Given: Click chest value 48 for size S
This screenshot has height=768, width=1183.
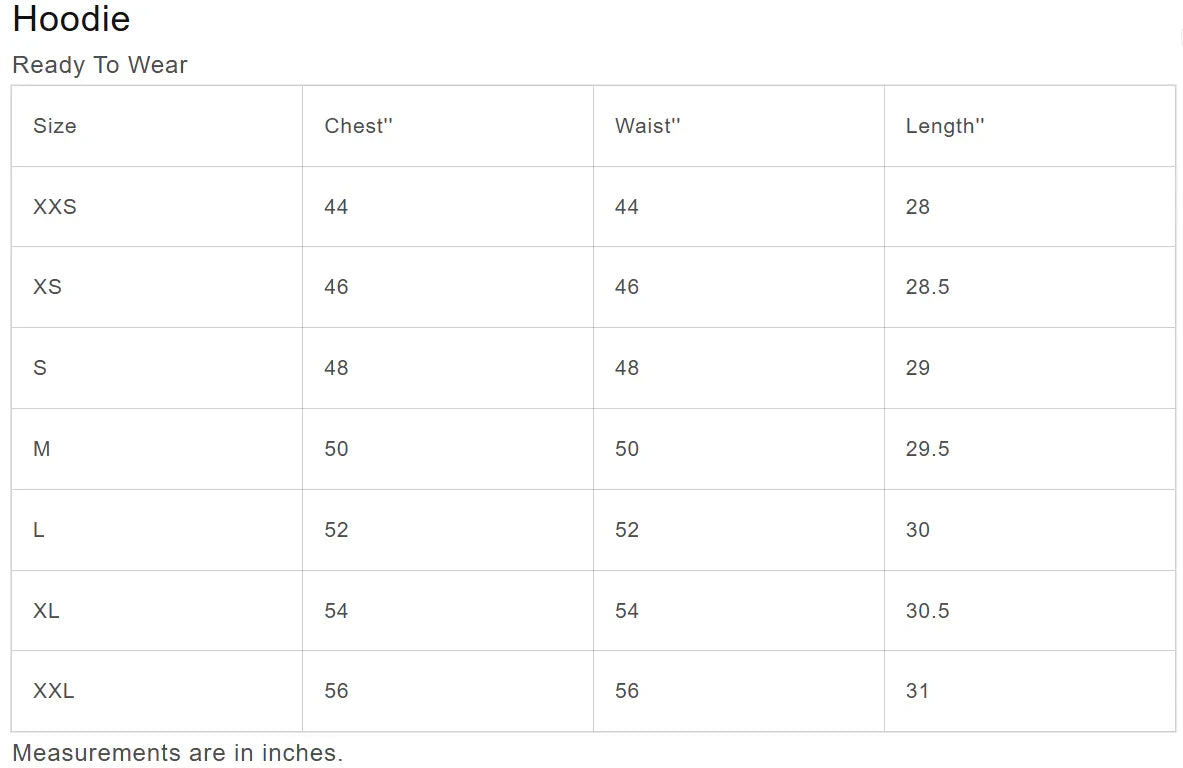Looking at the screenshot, I should (x=336, y=368).
